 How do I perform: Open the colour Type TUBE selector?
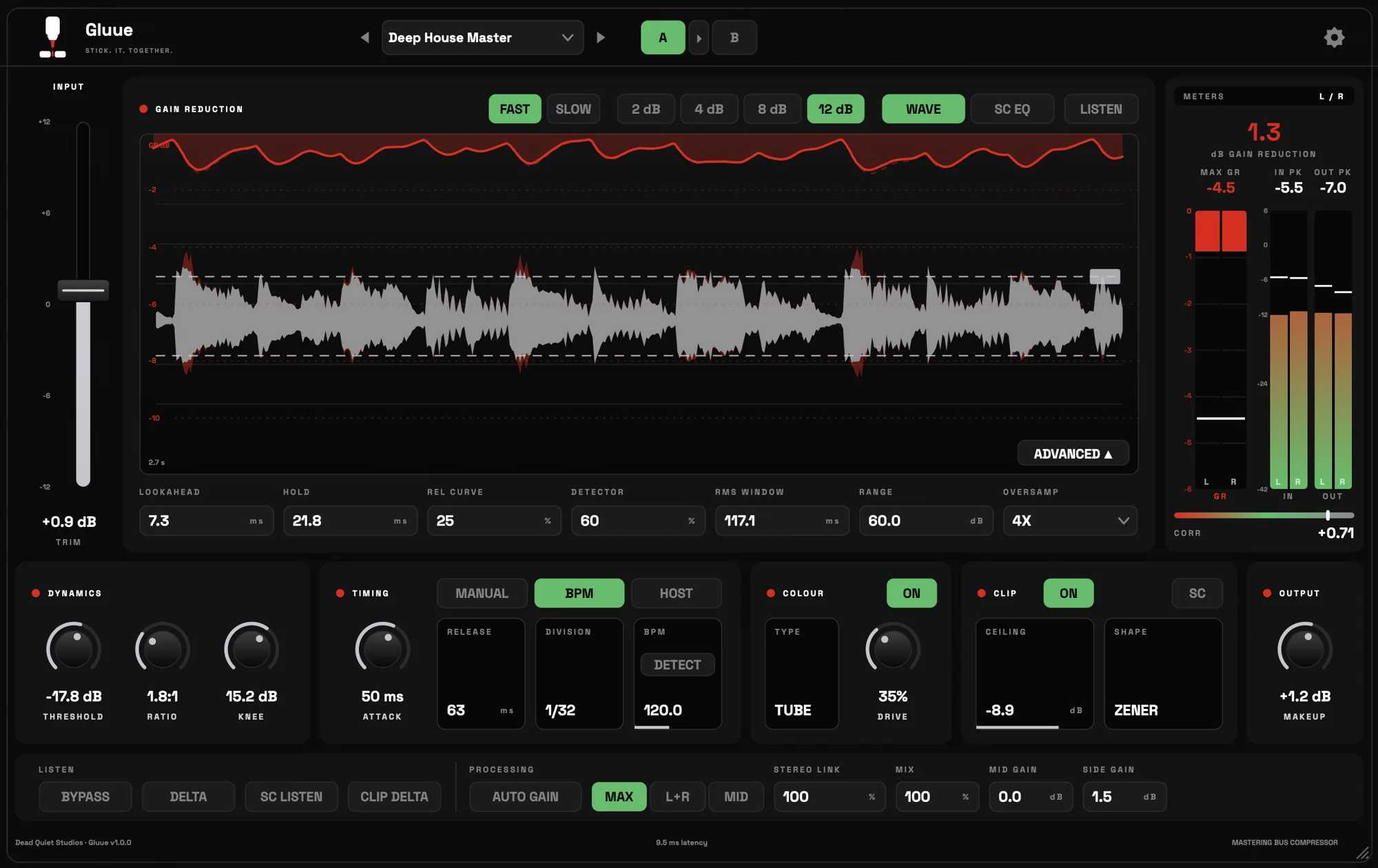point(801,674)
